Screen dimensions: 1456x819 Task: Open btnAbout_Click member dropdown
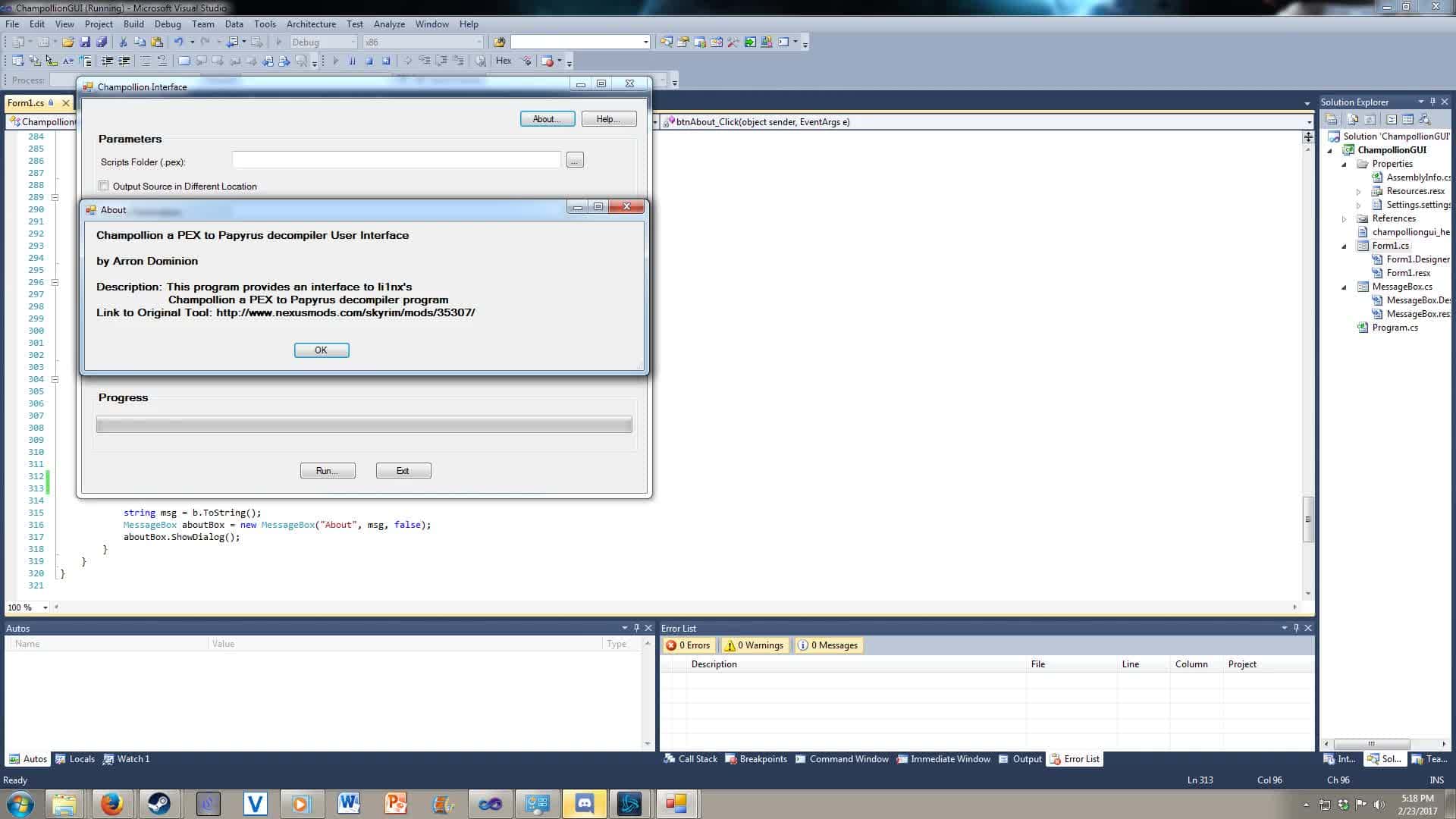[x=1309, y=121]
